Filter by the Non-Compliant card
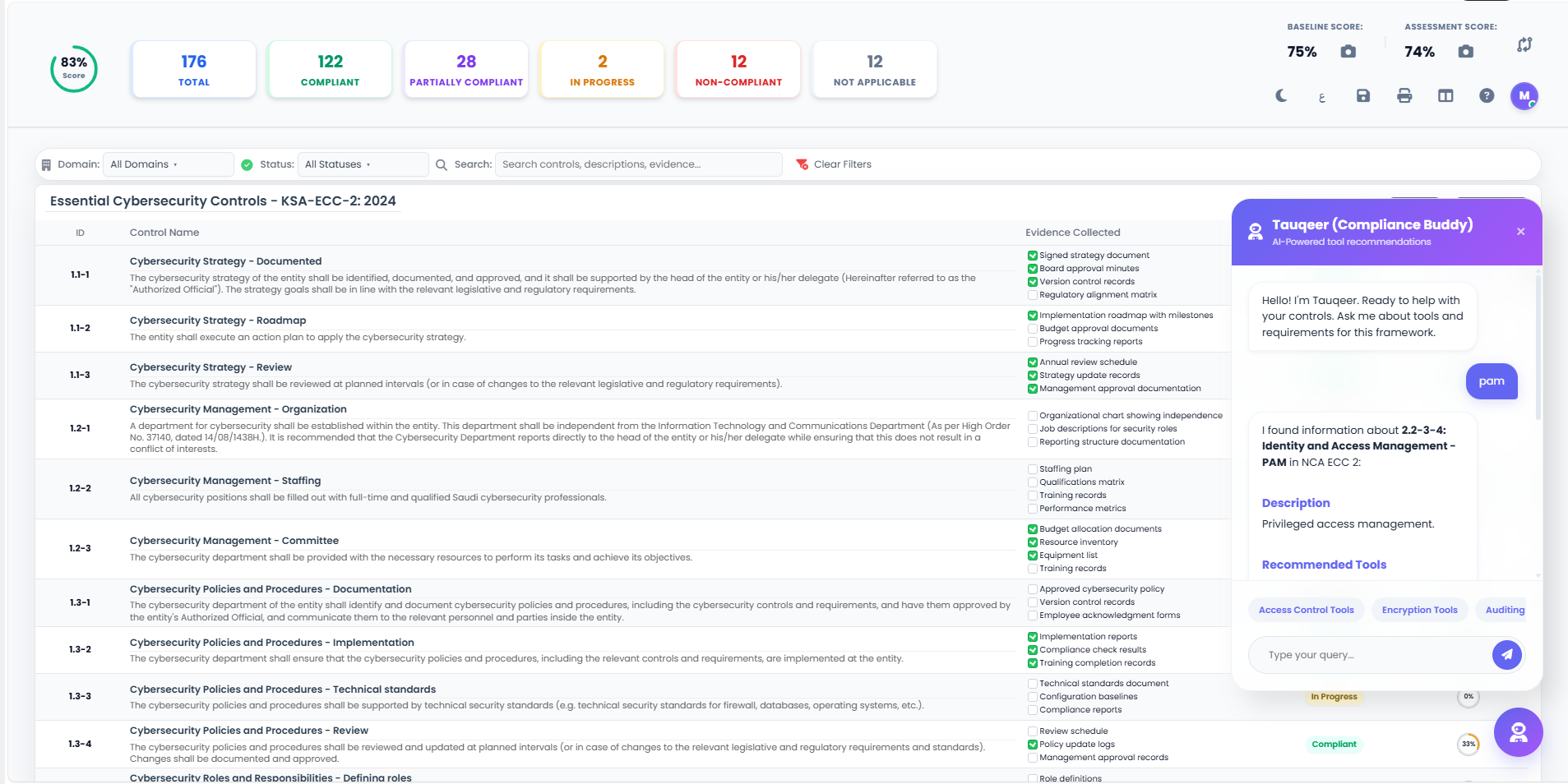Image resolution: width=1568 pixels, height=784 pixels. pos(738,70)
